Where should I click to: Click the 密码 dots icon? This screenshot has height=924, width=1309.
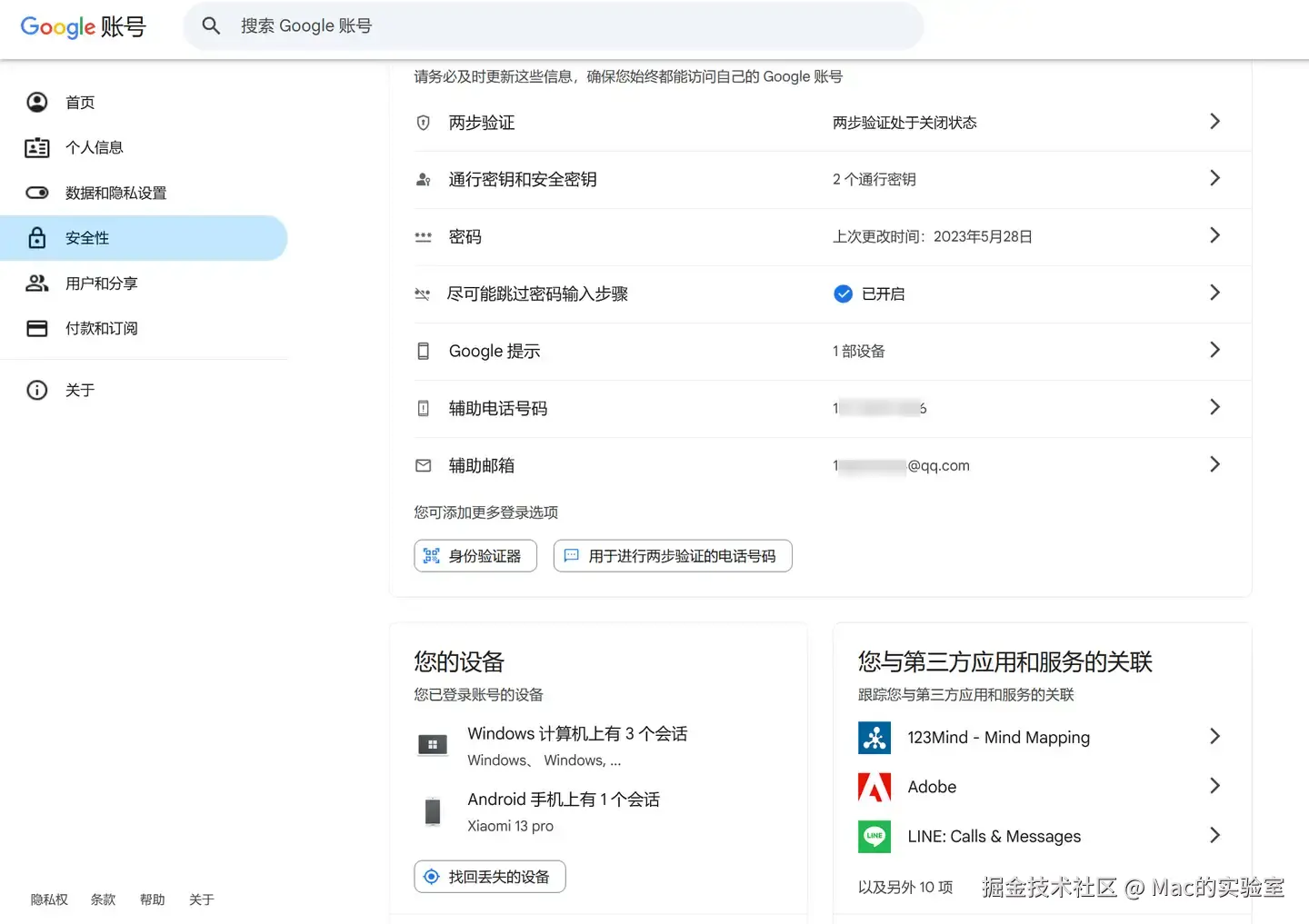[x=423, y=237]
